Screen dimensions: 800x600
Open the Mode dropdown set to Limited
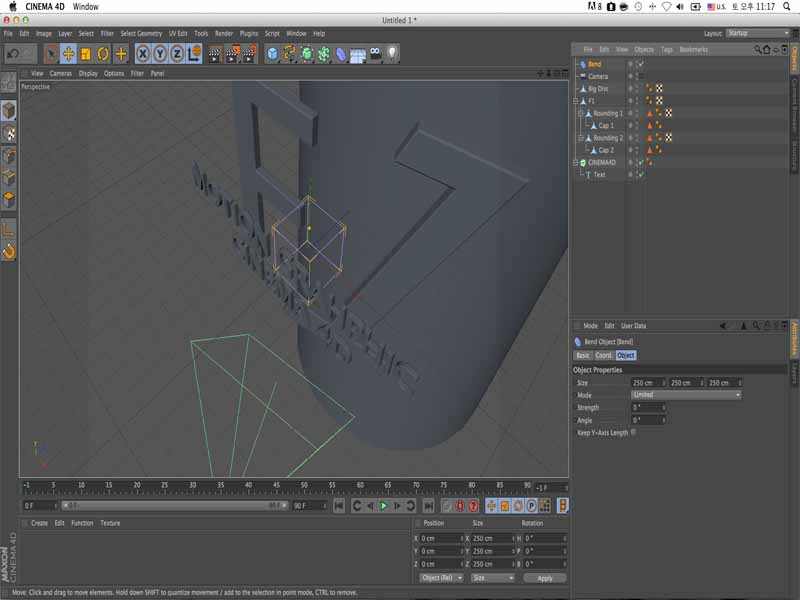[686, 395]
